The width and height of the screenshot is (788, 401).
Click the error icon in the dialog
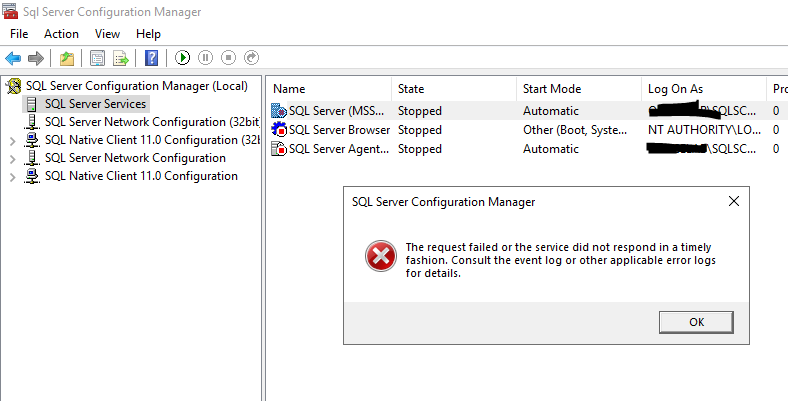pyautogui.click(x=380, y=256)
